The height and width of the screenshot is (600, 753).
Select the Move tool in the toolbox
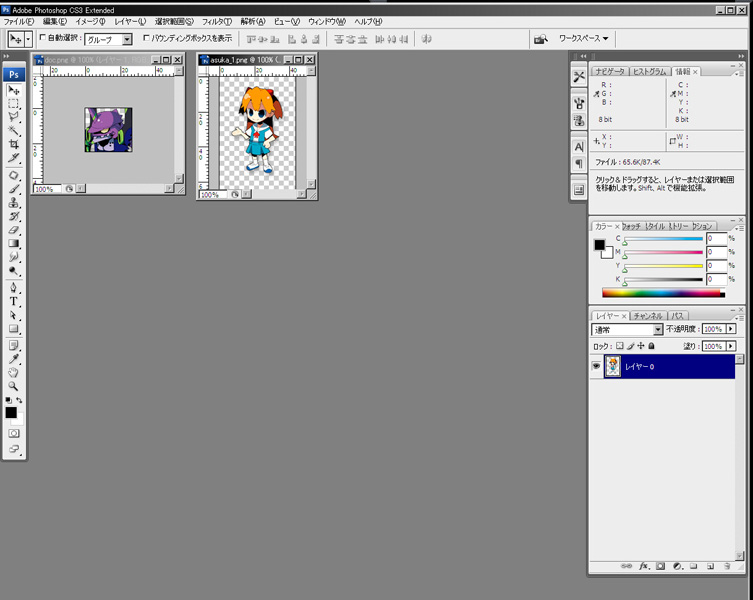(x=13, y=90)
